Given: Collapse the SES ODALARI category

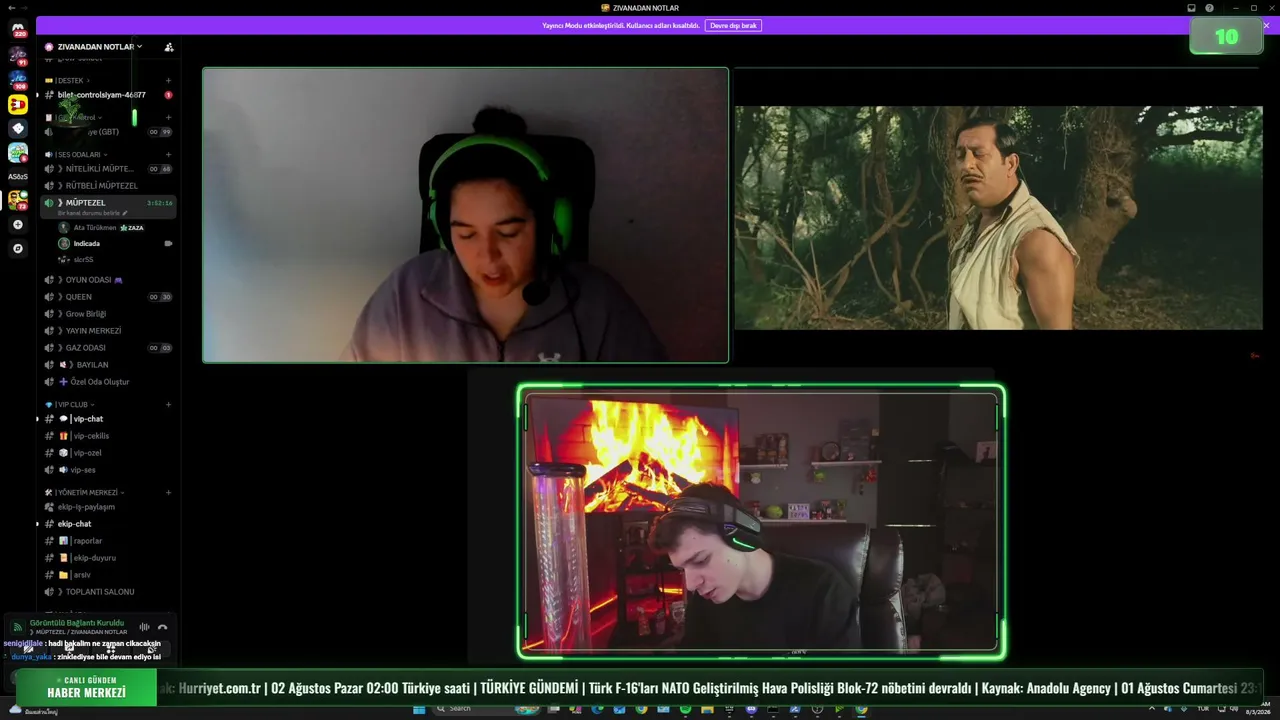Looking at the screenshot, I should point(76,155).
